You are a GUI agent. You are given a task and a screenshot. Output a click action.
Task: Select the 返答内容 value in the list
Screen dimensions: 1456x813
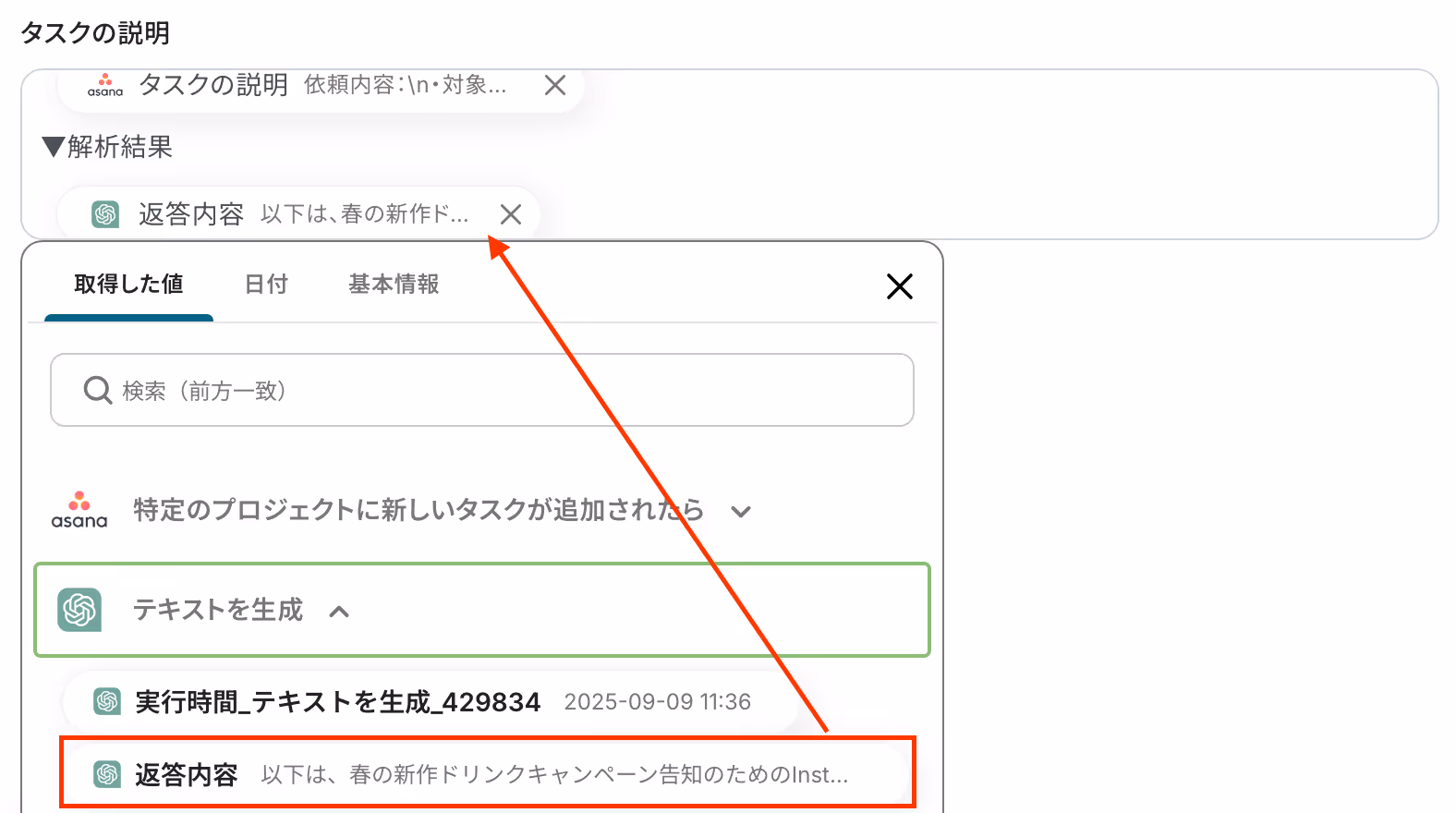[486, 774]
